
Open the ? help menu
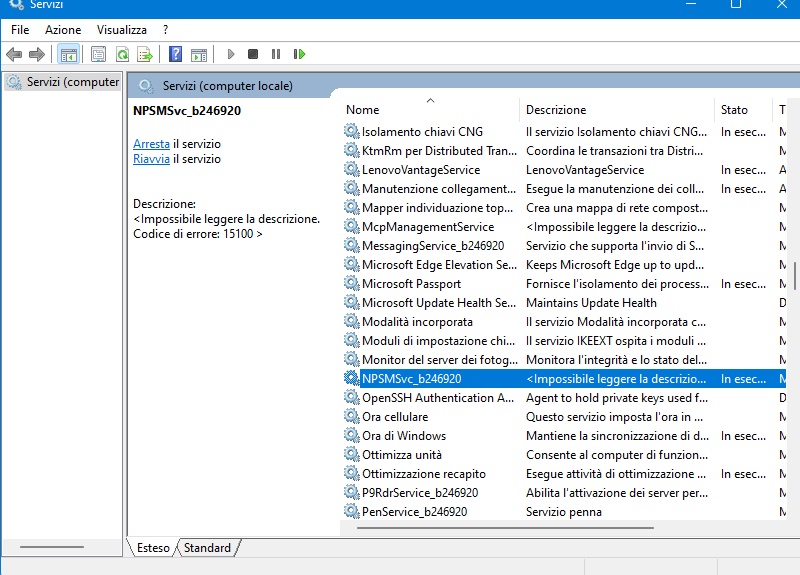click(165, 30)
